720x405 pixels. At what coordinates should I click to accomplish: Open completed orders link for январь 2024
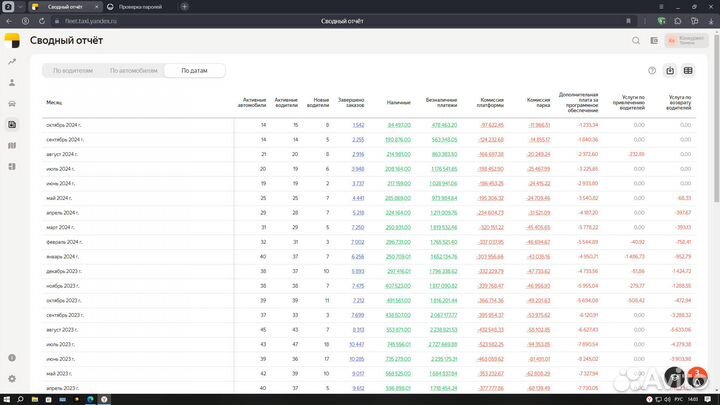point(358,257)
